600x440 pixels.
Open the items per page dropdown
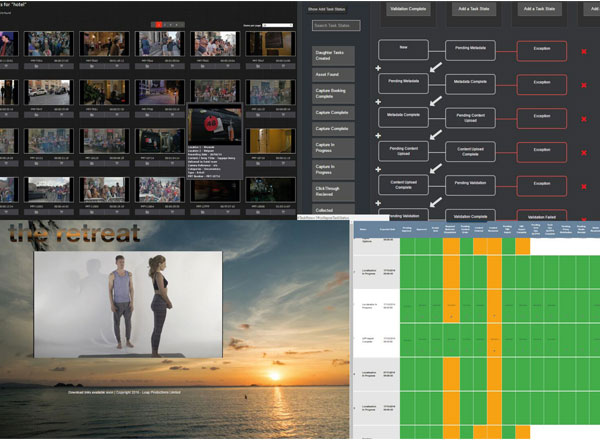point(279,25)
